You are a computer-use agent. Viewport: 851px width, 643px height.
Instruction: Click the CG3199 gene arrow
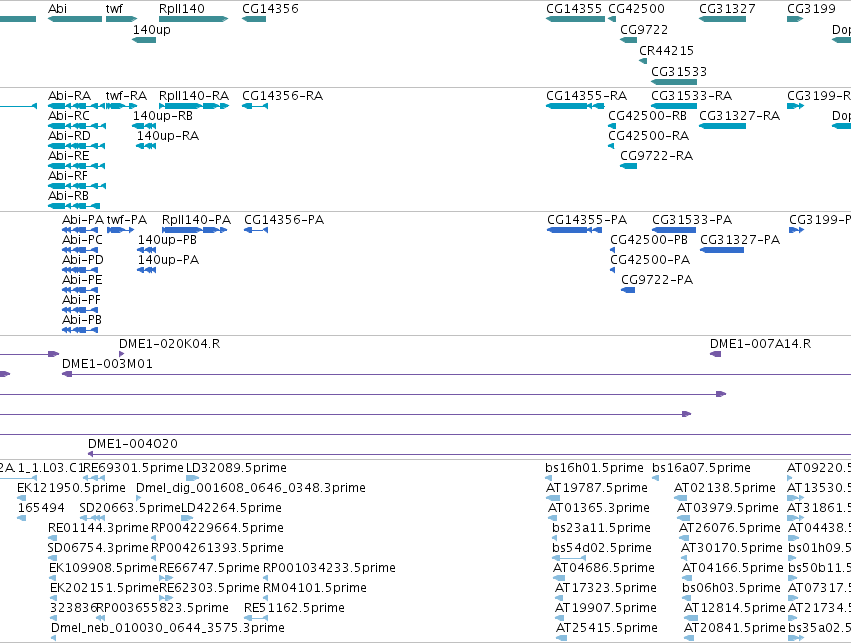[795, 19]
